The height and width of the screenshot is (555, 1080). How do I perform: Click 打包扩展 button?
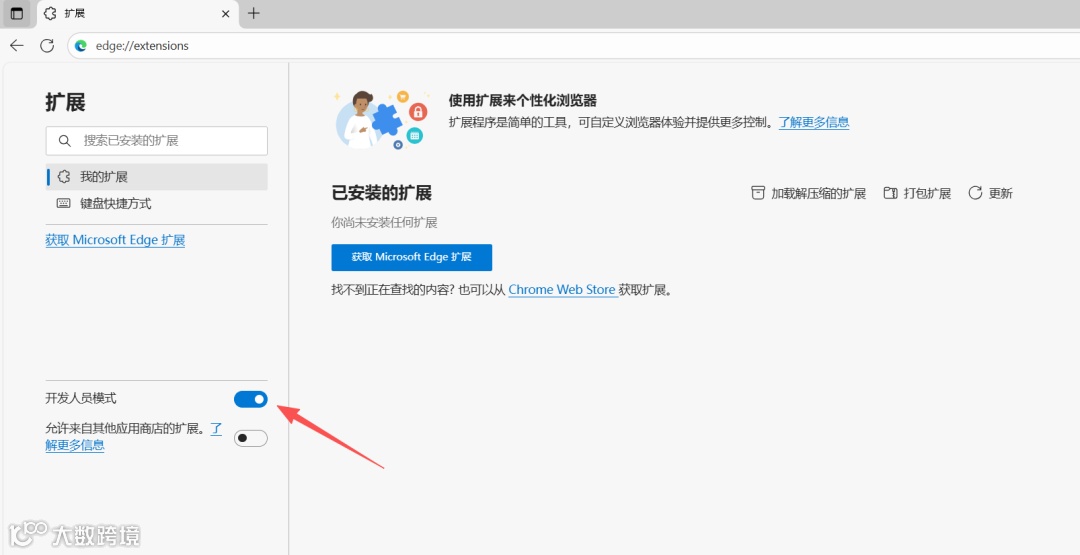[x=917, y=193]
